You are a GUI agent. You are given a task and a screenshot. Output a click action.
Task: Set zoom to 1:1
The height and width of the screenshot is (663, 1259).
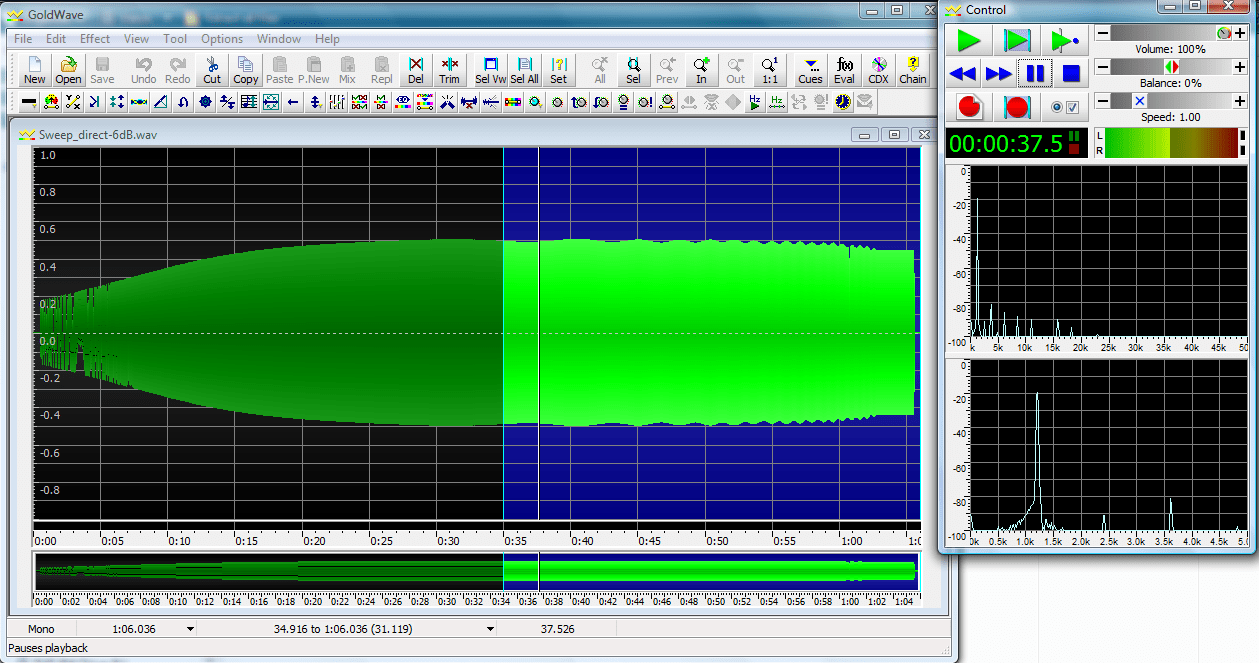[769, 69]
